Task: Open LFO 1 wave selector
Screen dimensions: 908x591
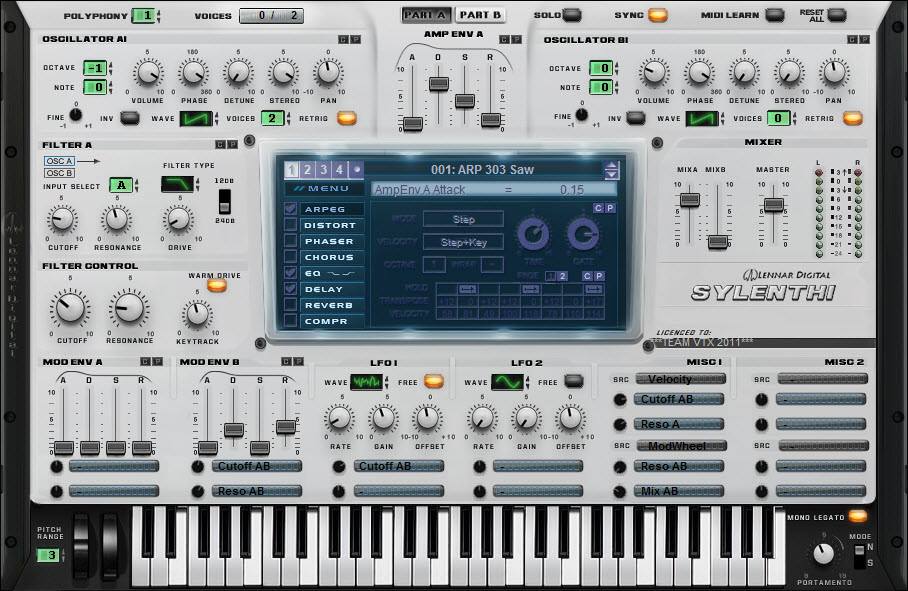Action: [x=366, y=382]
